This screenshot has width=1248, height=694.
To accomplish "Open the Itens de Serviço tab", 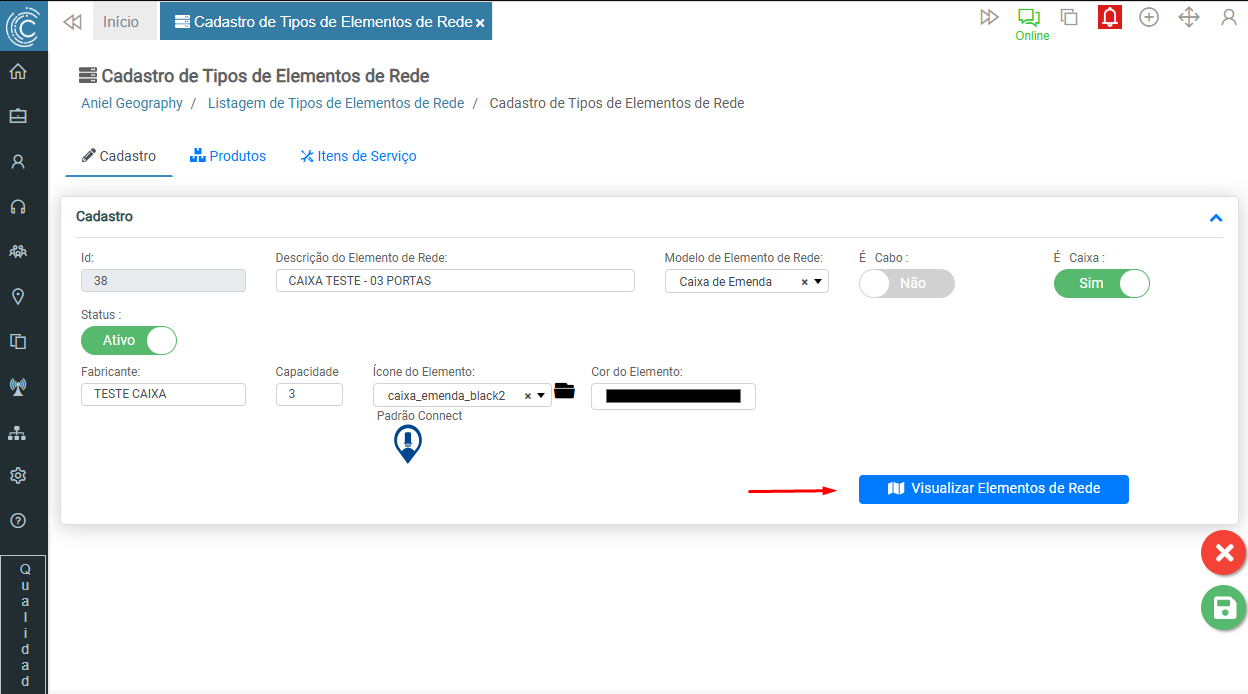I will [358, 157].
